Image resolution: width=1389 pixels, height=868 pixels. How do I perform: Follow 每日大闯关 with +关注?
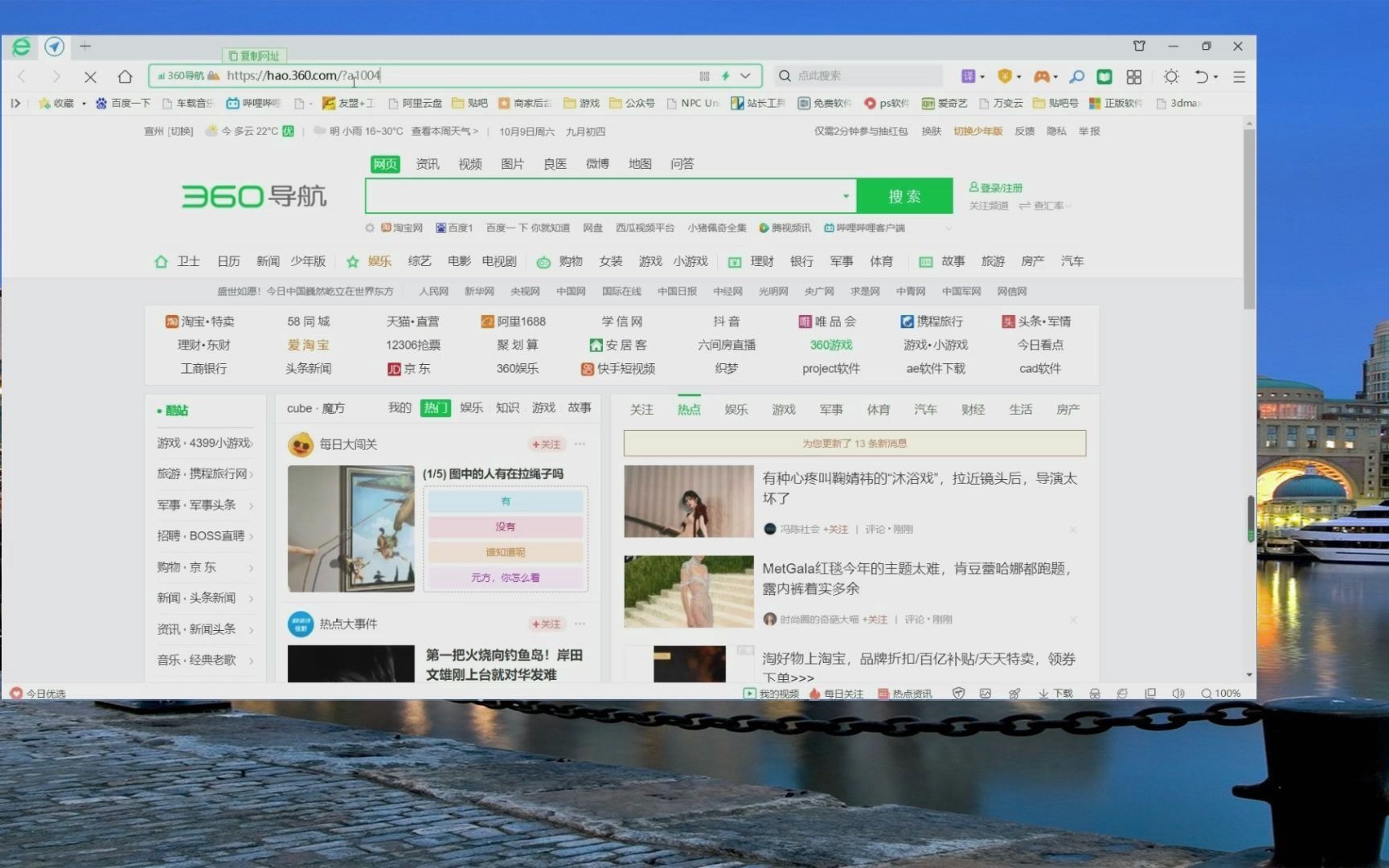pyautogui.click(x=547, y=444)
